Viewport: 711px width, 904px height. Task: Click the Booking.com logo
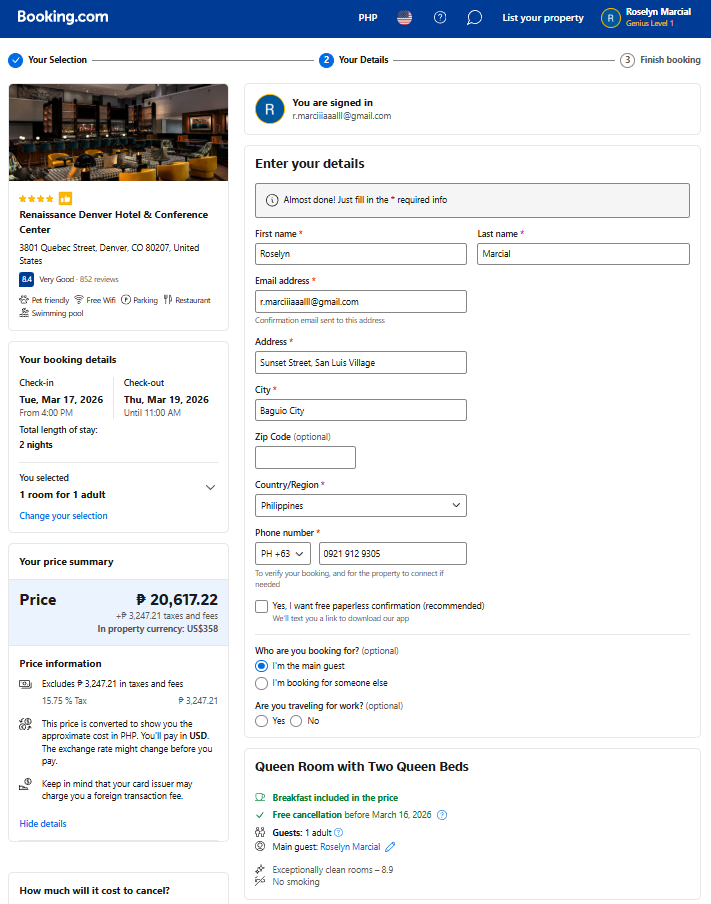(63, 17)
